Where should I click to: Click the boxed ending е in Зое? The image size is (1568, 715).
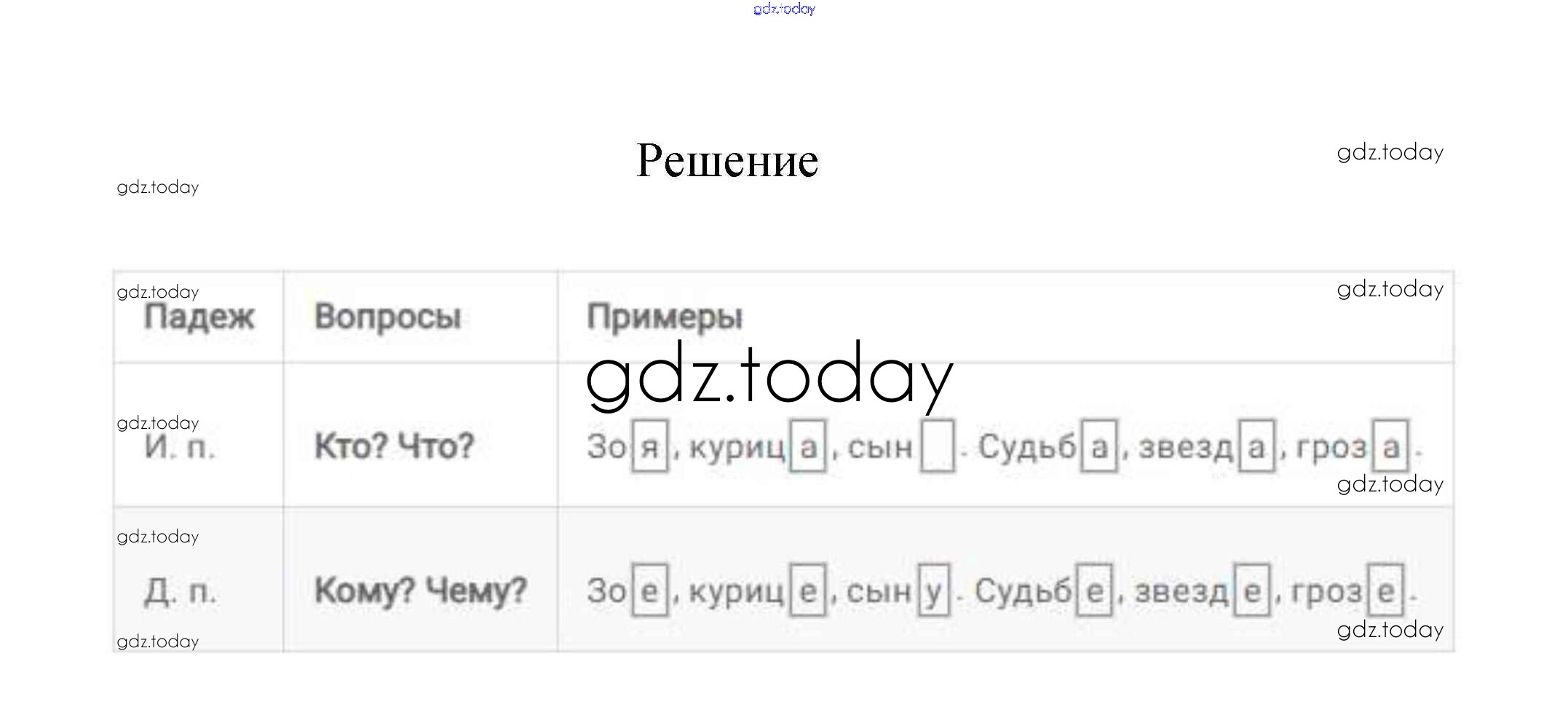649,590
